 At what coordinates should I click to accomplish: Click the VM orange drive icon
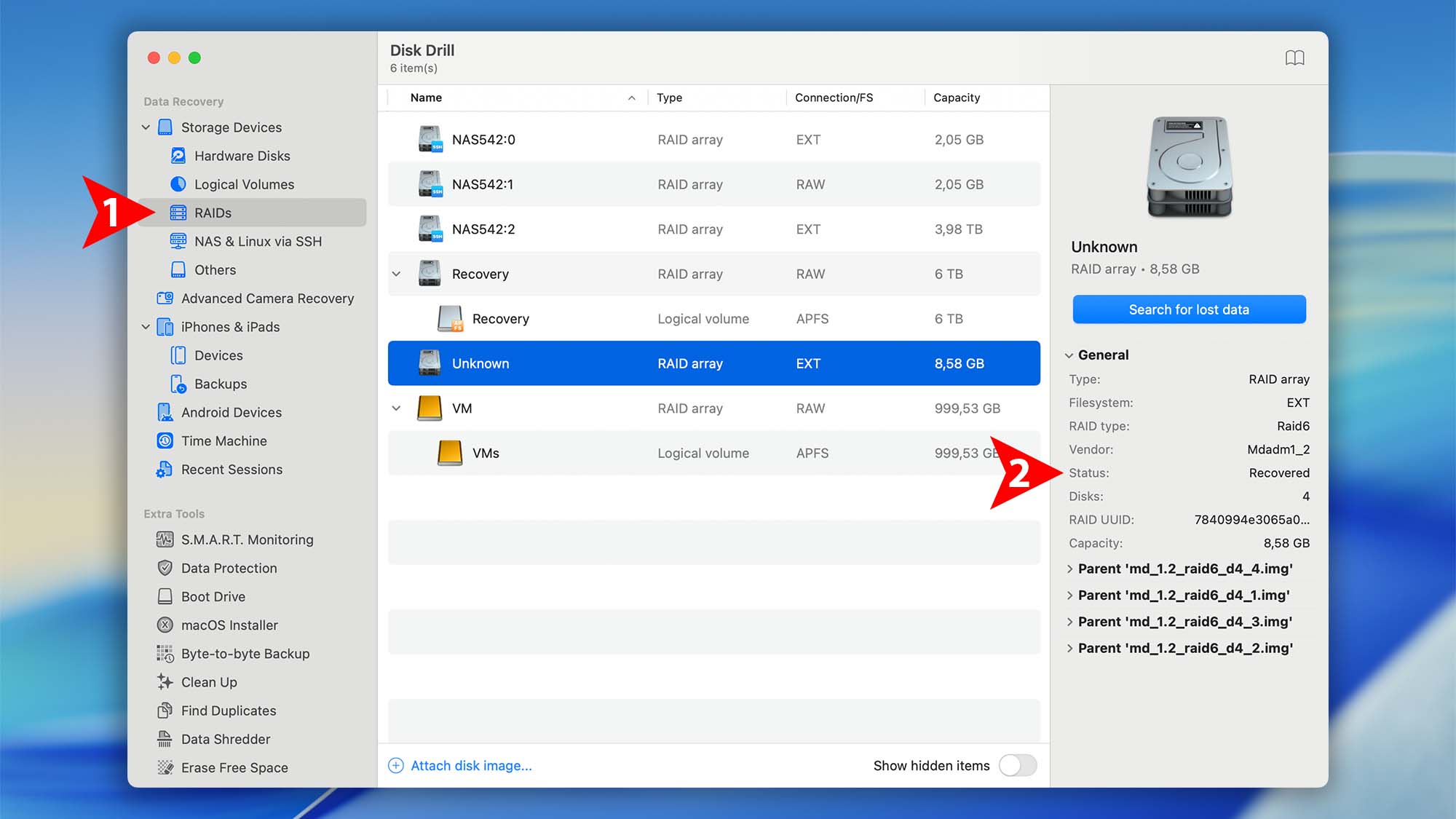pyautogui.click(x=430, y=408)
